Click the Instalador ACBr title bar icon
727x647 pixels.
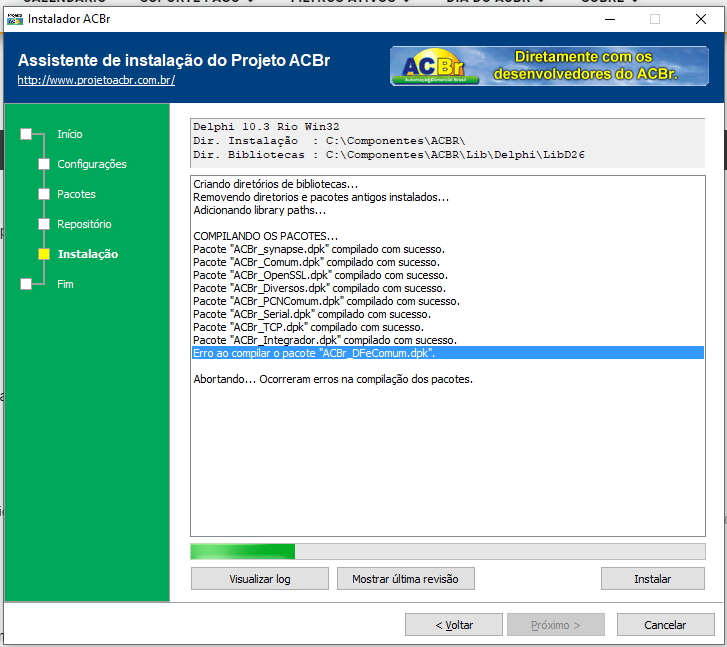tap(15, 19)
